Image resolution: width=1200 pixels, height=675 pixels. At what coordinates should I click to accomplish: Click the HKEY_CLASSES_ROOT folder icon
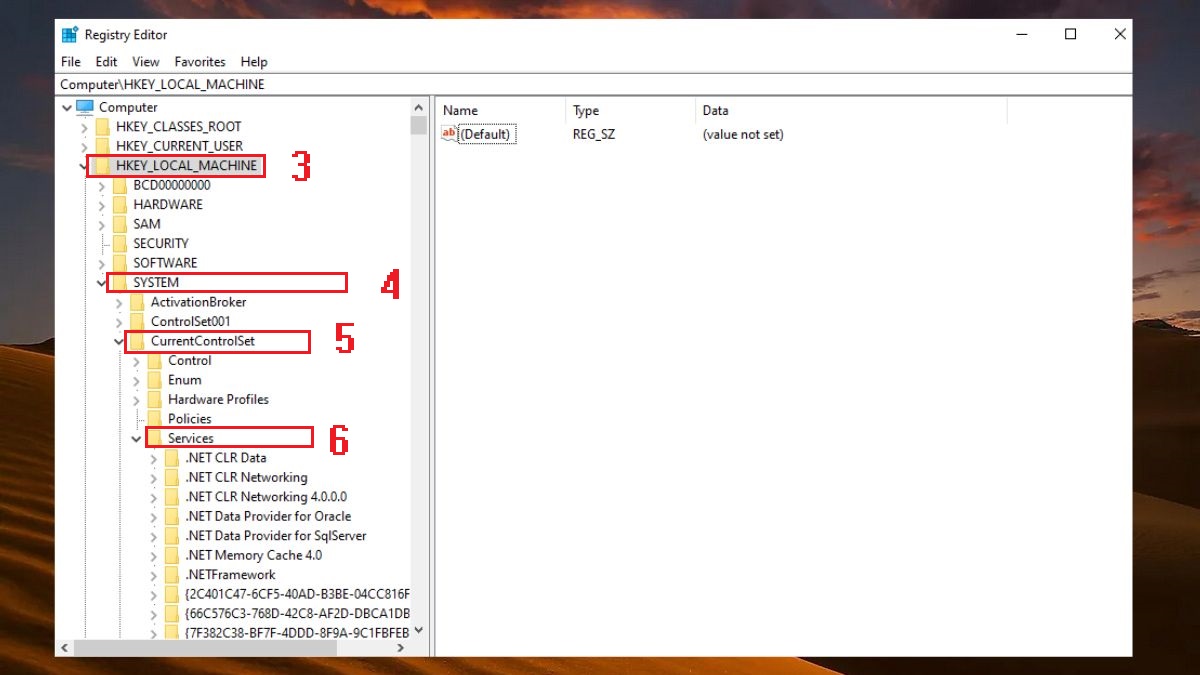[x=102, y=127]
